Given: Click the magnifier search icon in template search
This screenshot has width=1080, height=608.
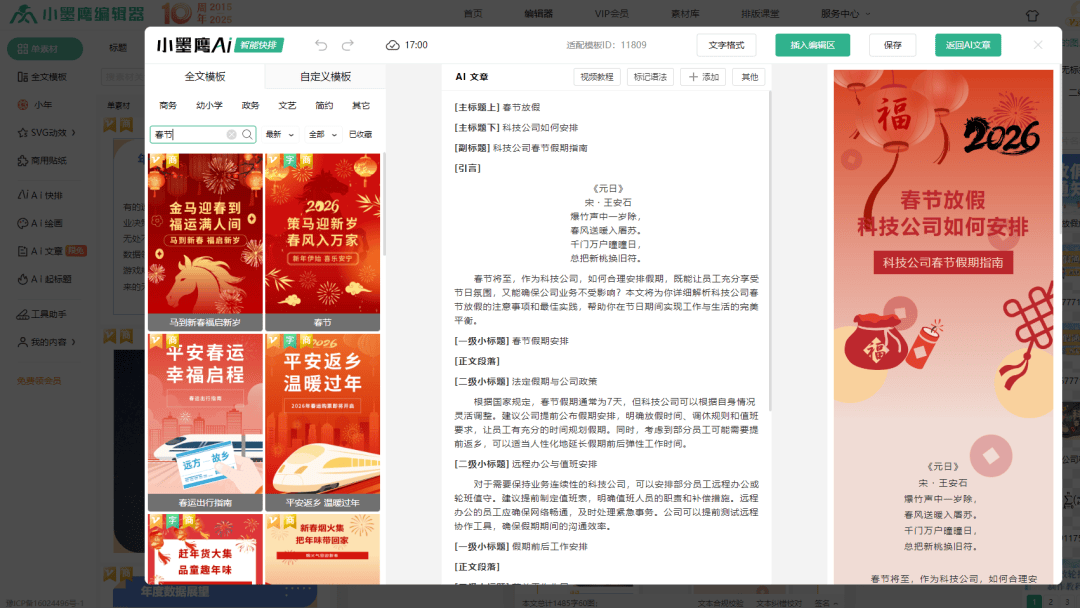Looking at the screenshot, I should [247, 134].
